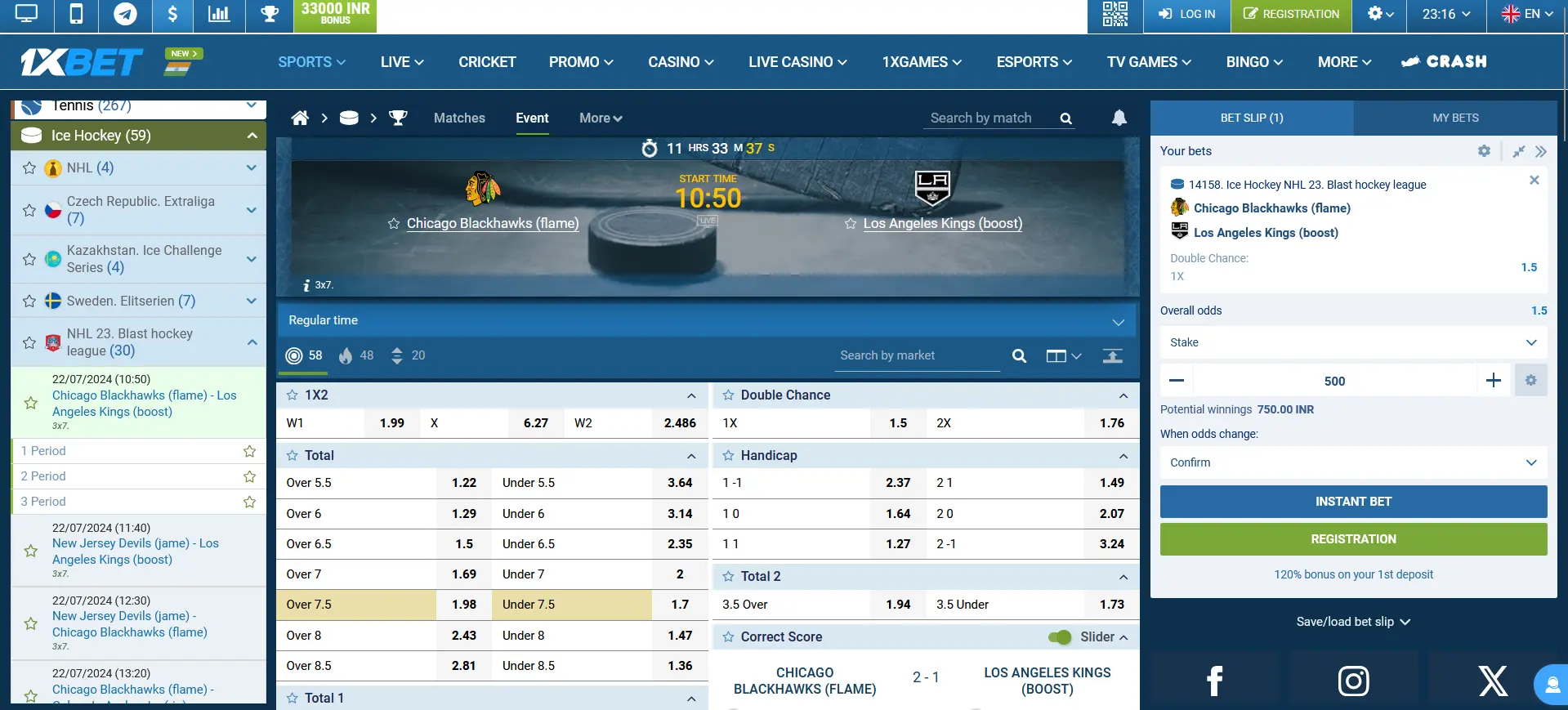
Task: Favorite Czech Republic Extraliga star
Action: tap(29, 210)
